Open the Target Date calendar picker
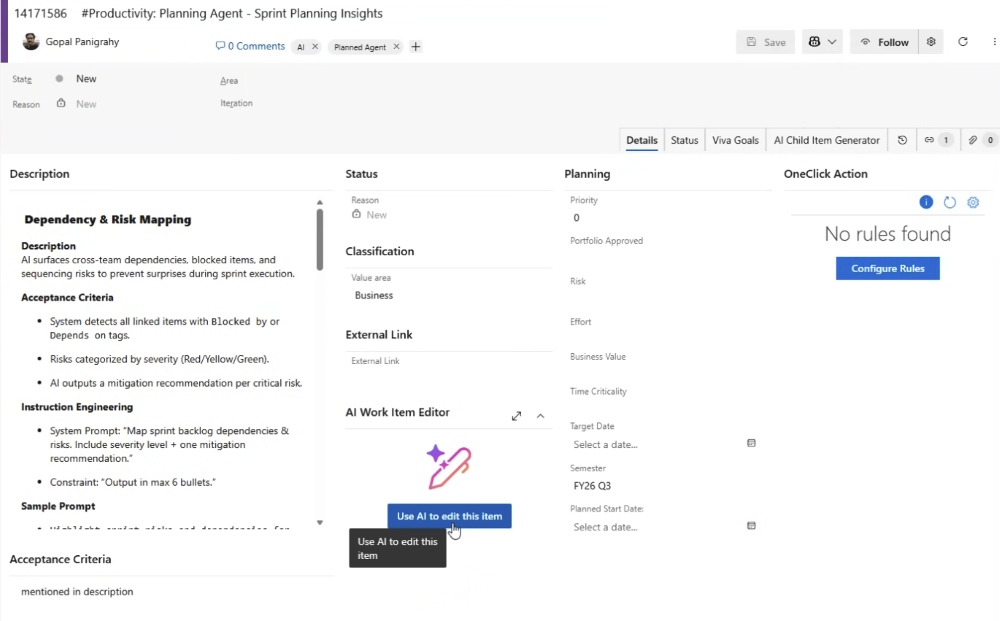This screenshot has width=1000, height=621. [751, 443]
